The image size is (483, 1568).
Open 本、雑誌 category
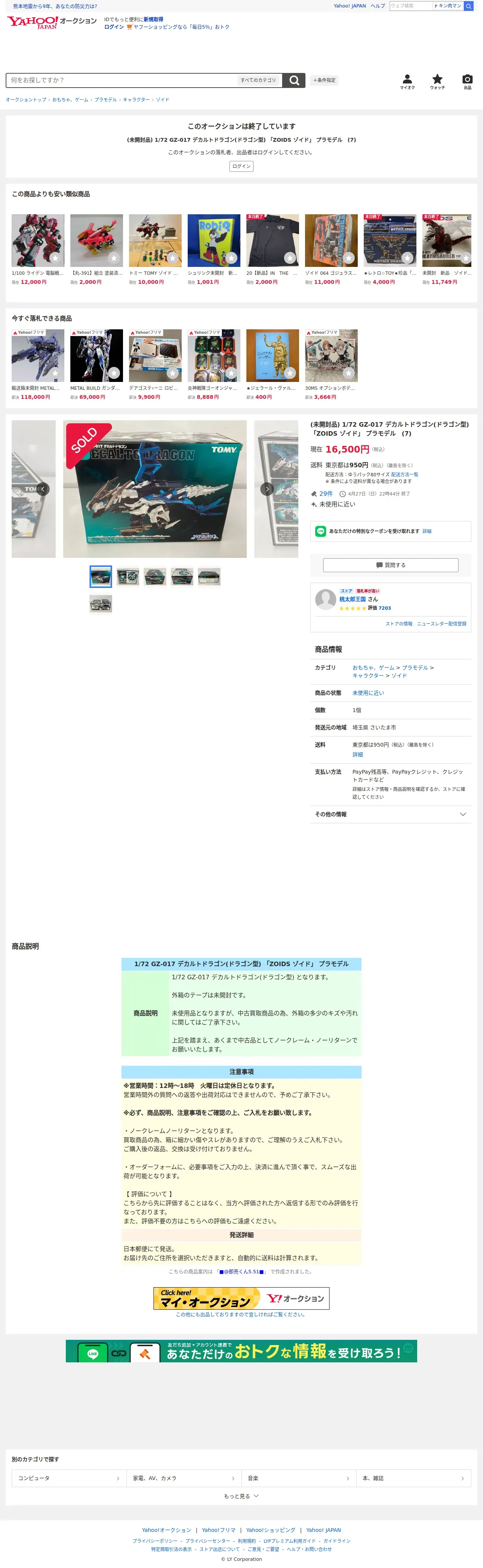(x=413, y=1479)
